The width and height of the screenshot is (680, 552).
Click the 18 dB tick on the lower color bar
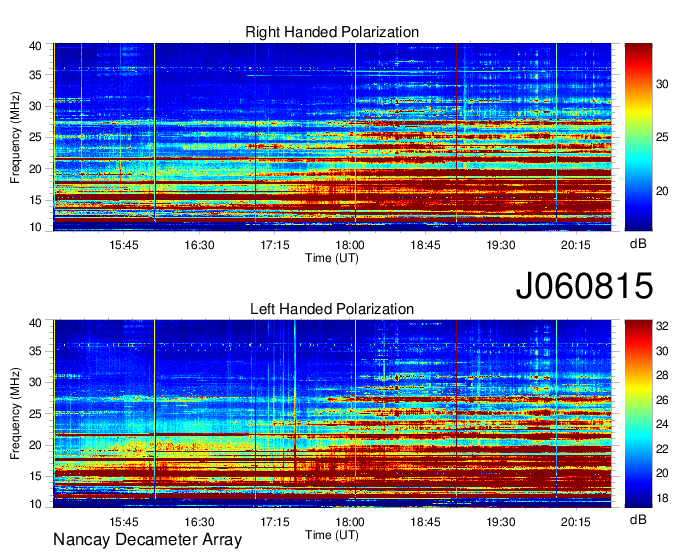pos(662,498)
